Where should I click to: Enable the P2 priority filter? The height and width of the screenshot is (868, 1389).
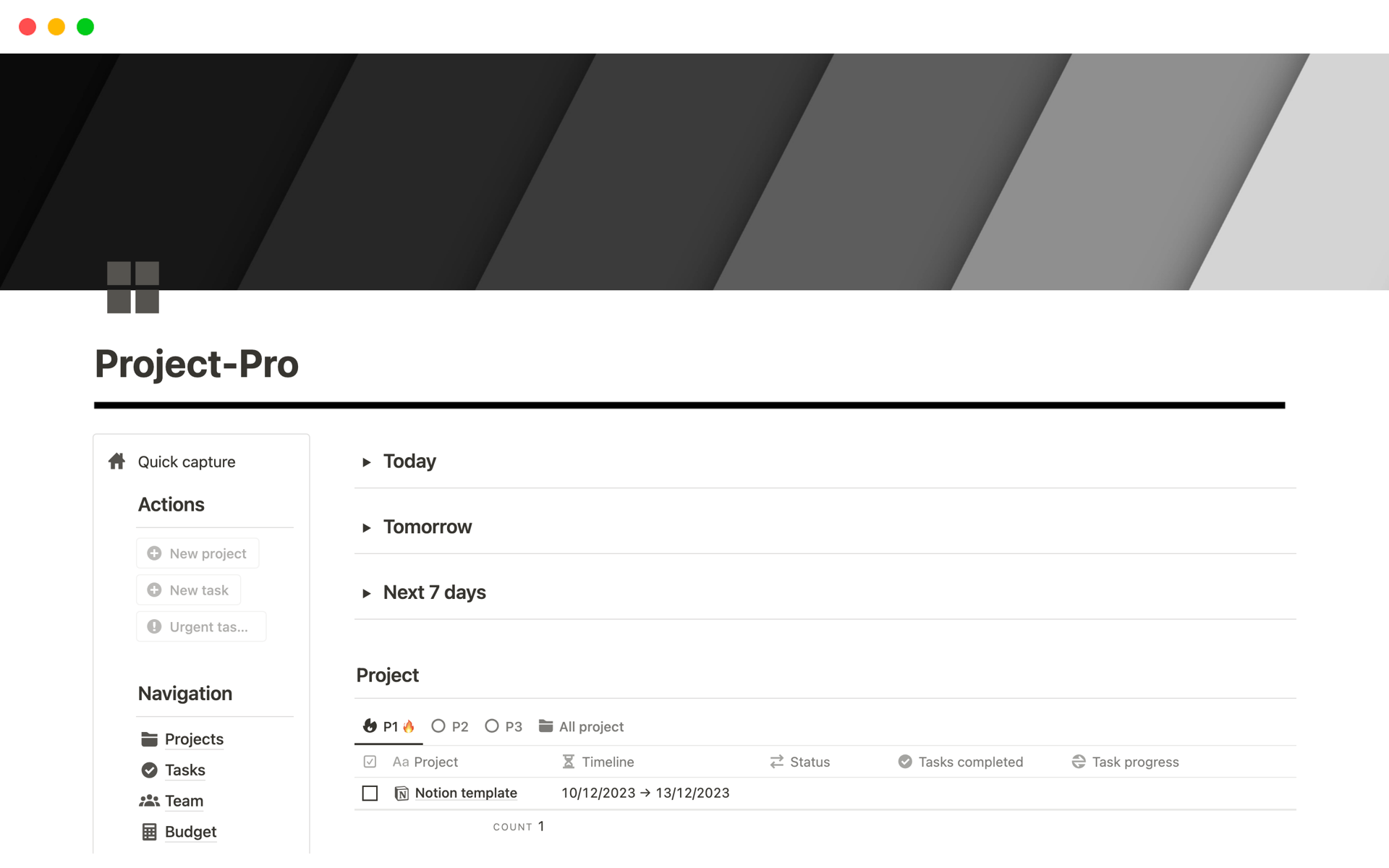click(x=449, y=726)
